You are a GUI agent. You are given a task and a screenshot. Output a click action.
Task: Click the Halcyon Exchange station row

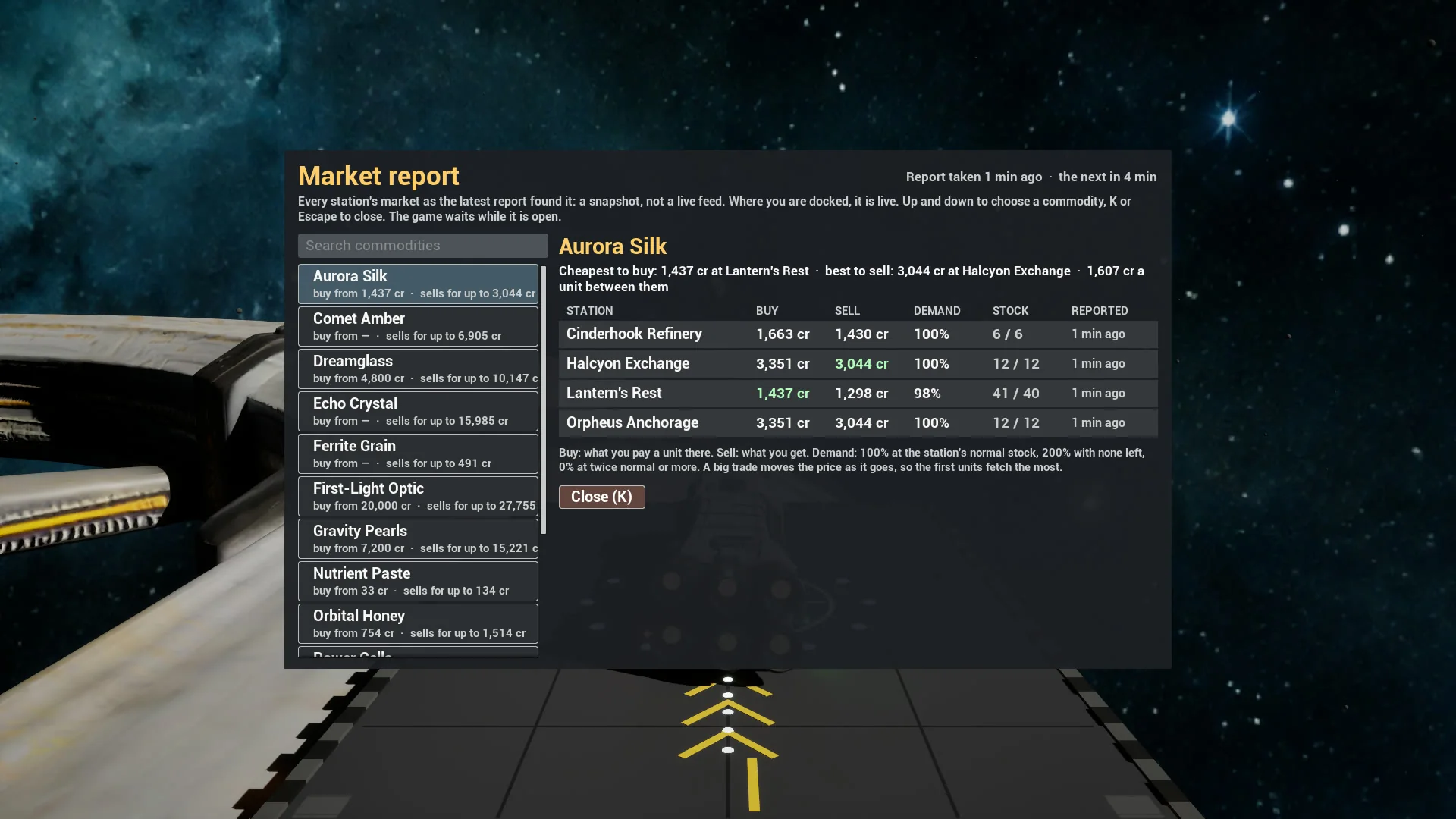click(858, 364)
